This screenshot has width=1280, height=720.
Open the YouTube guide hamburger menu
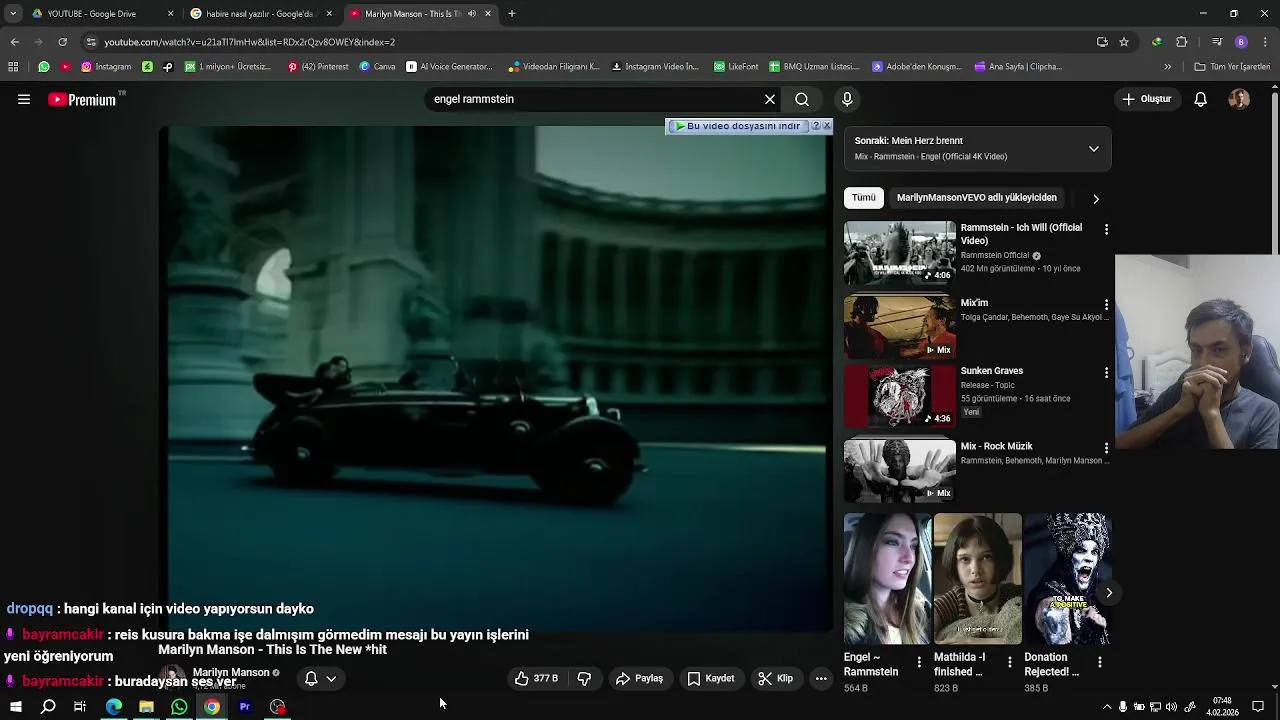[x=24, y=99]
